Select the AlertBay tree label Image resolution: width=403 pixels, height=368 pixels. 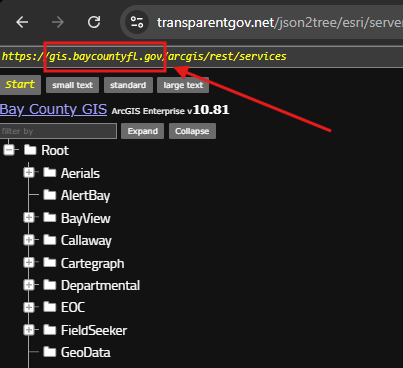[85, 196]
